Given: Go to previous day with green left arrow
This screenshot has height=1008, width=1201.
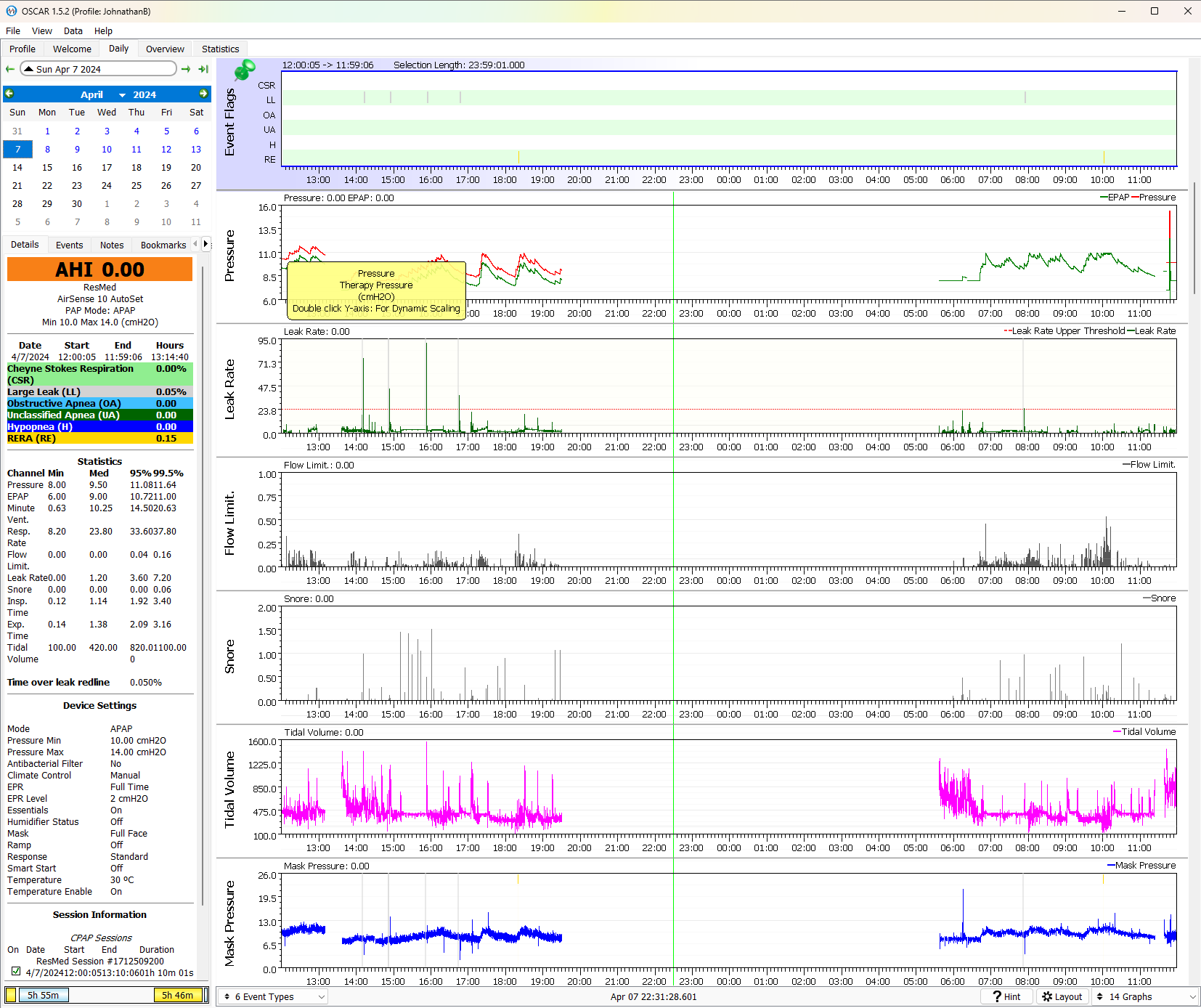Looking at the screenshot, I should coord(10,69).
